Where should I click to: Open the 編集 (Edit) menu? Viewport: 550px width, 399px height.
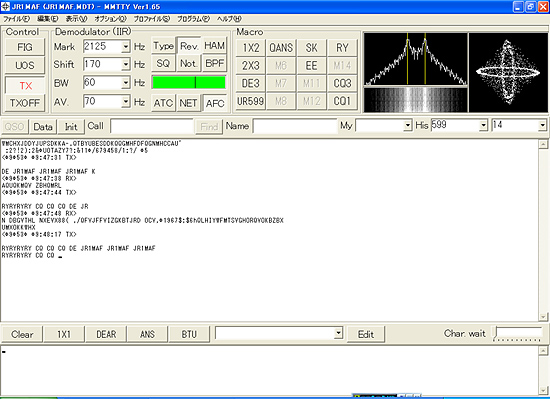coord(48,19)
